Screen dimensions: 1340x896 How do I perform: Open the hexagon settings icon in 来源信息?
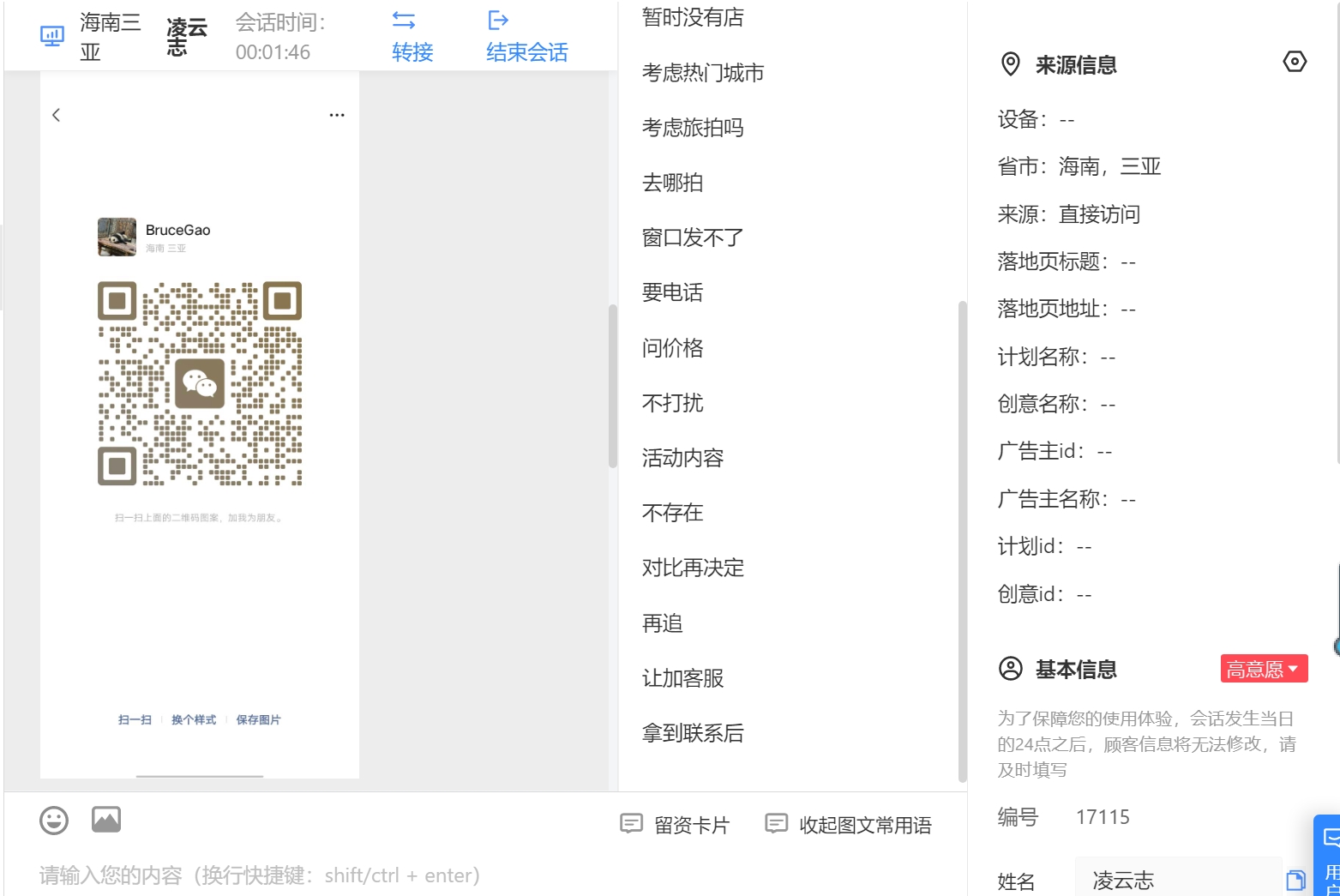[x=1295, y=62]
